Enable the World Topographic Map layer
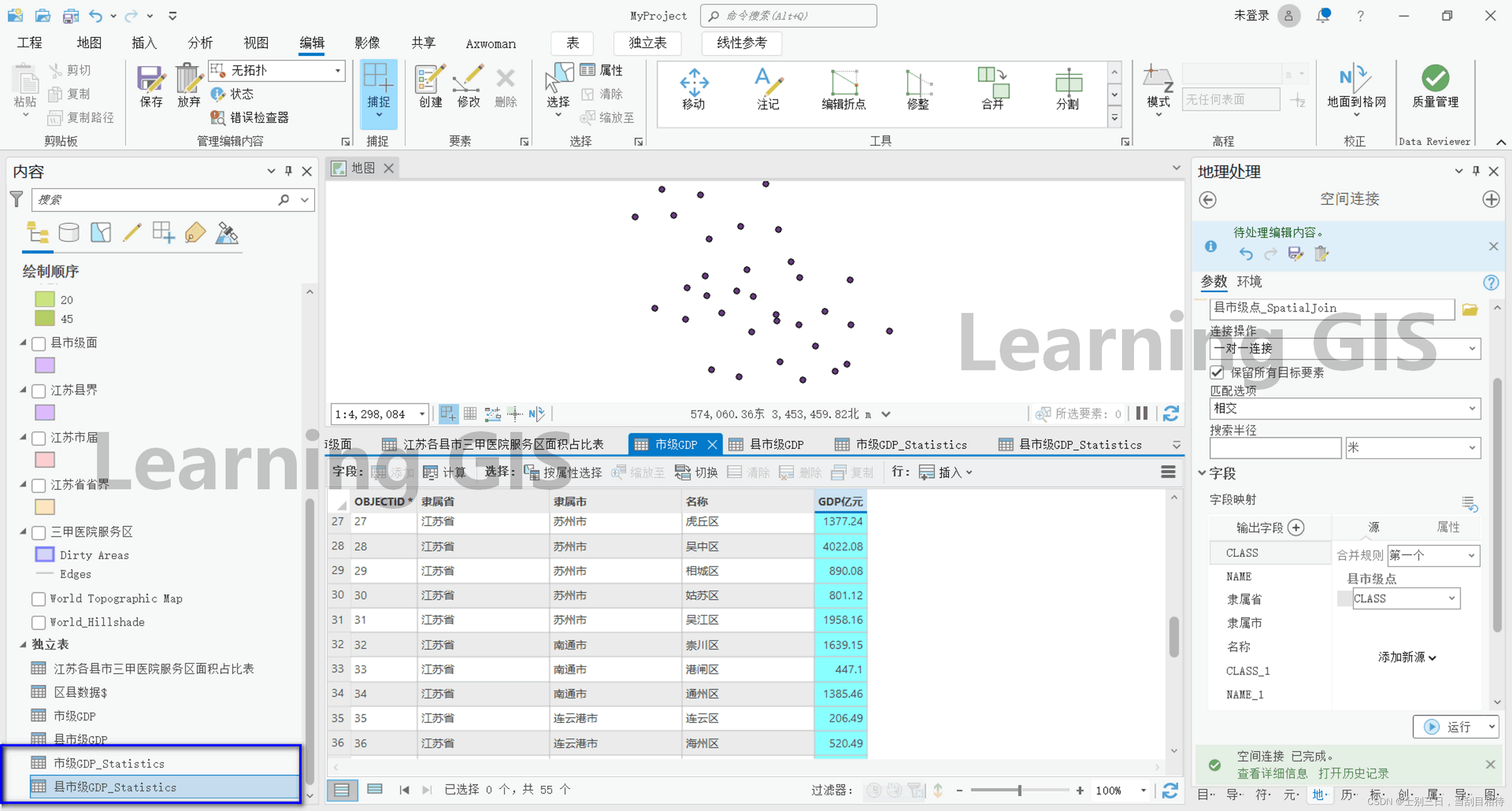Screen dimensions: 1512x811 point(39,599)
